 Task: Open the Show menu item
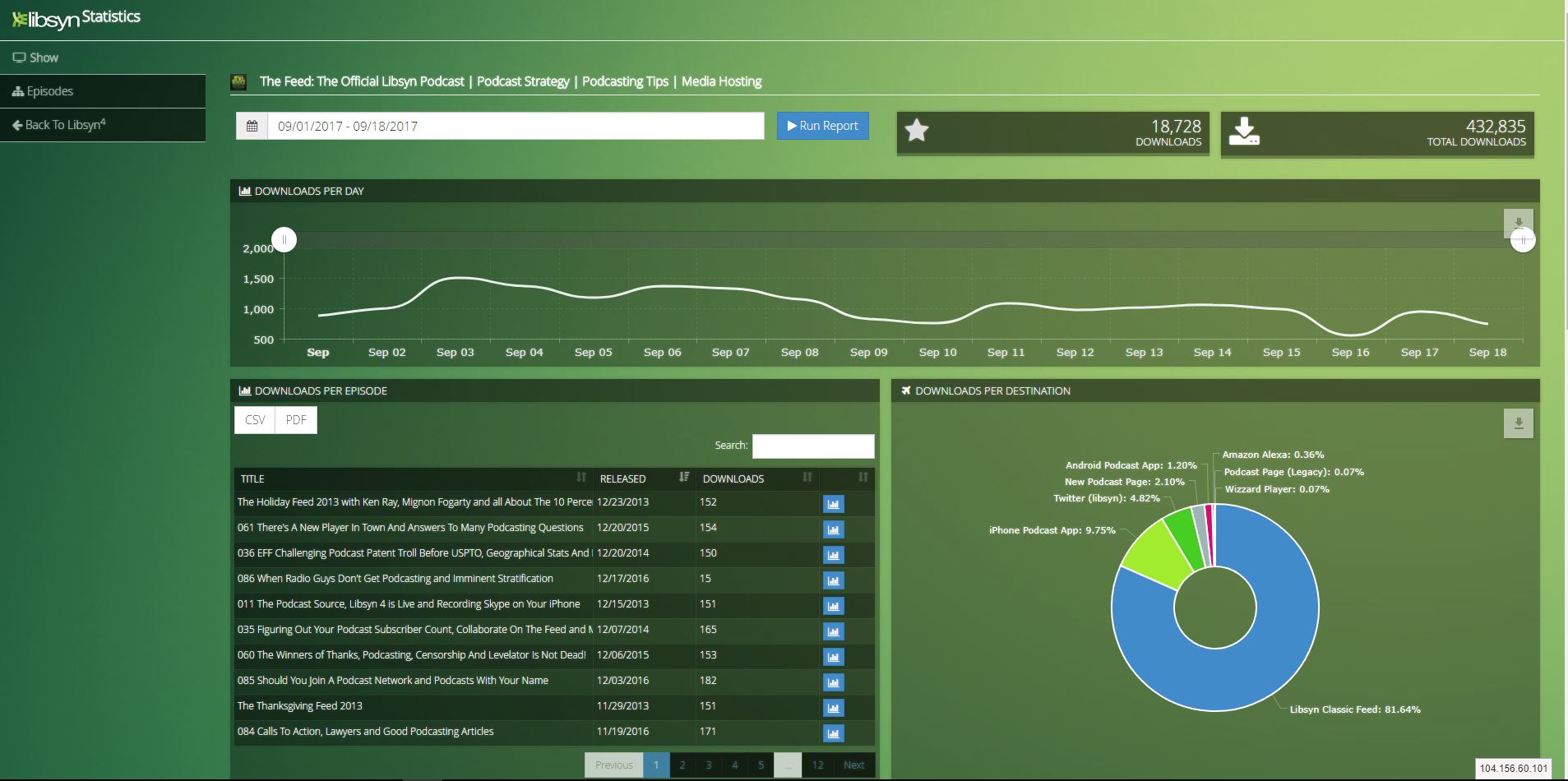(103, 58)
